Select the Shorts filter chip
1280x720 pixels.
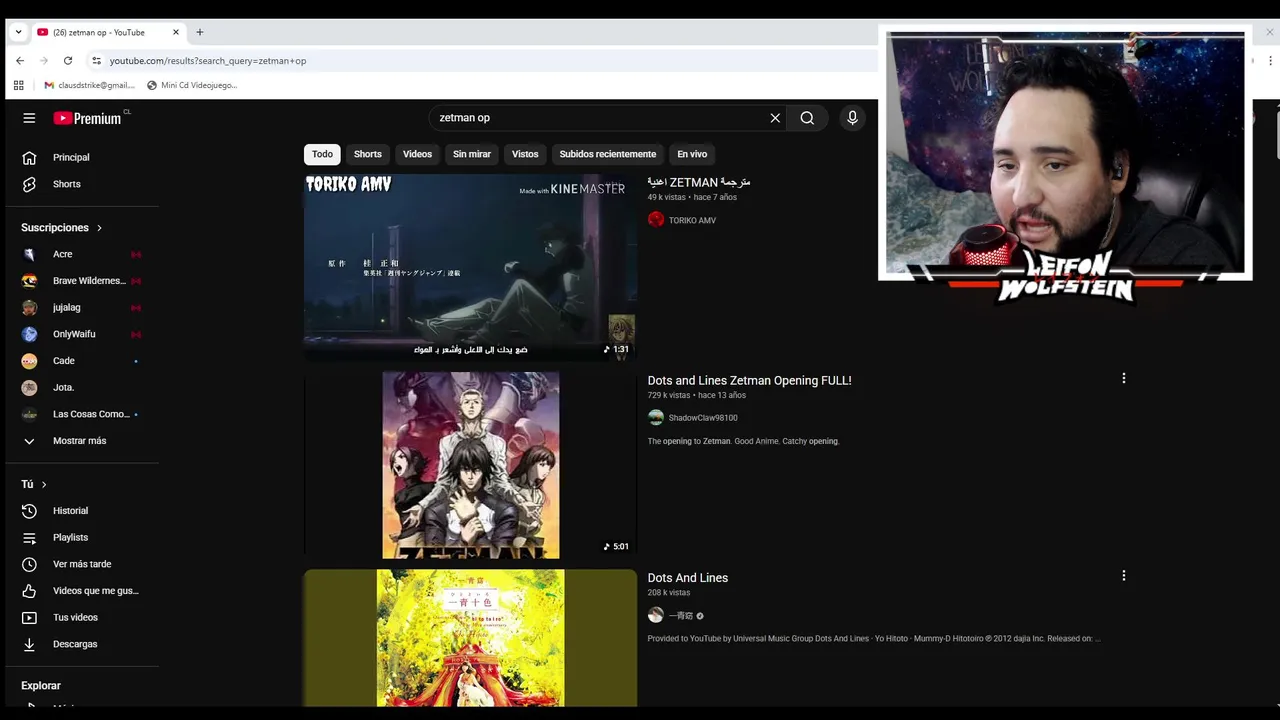point(368,154)
